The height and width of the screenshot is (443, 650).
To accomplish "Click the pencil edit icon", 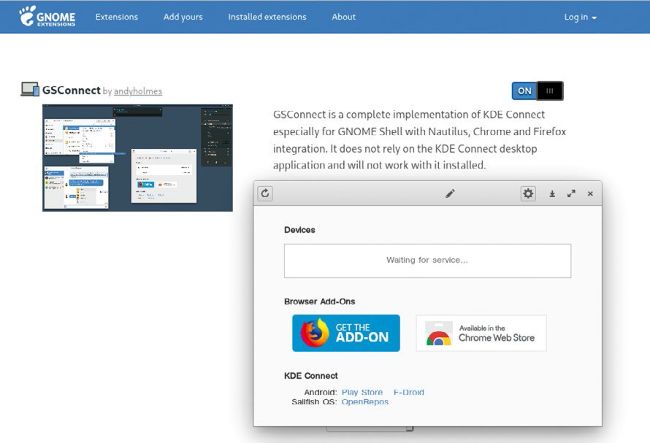I will [x=450, y=194].
